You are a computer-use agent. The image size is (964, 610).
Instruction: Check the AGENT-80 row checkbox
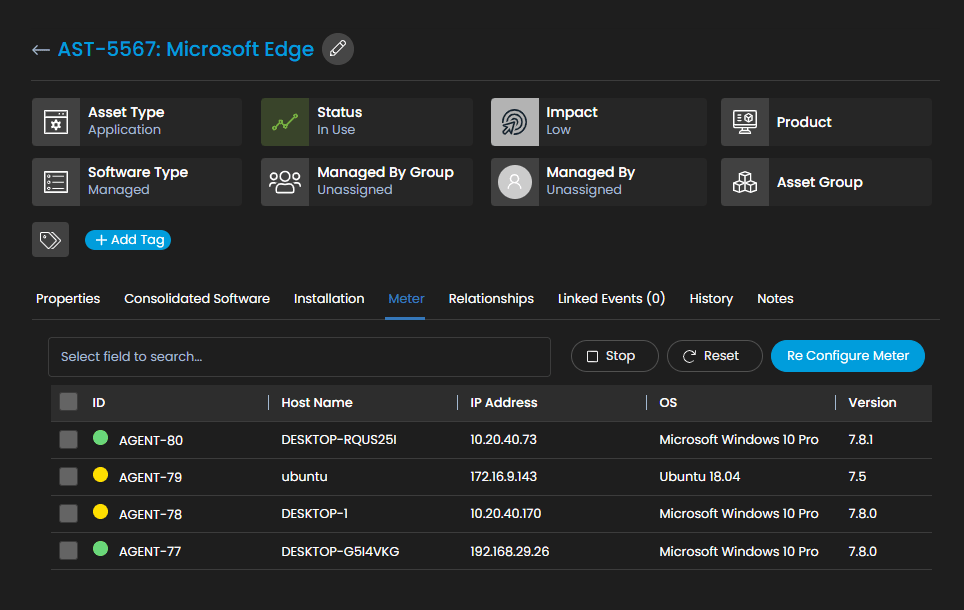68,440
